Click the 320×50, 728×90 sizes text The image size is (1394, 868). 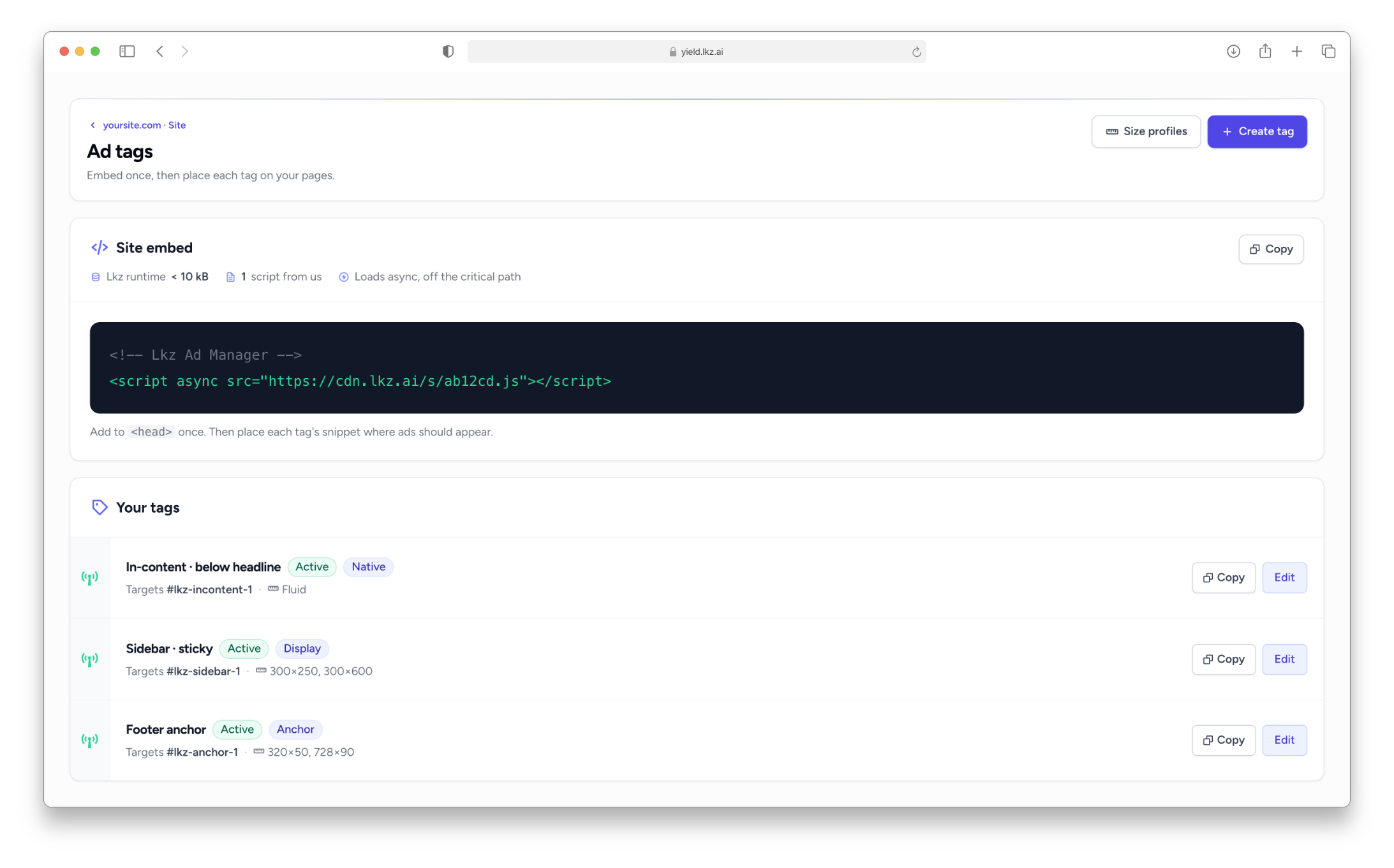[x=311, y=753]
